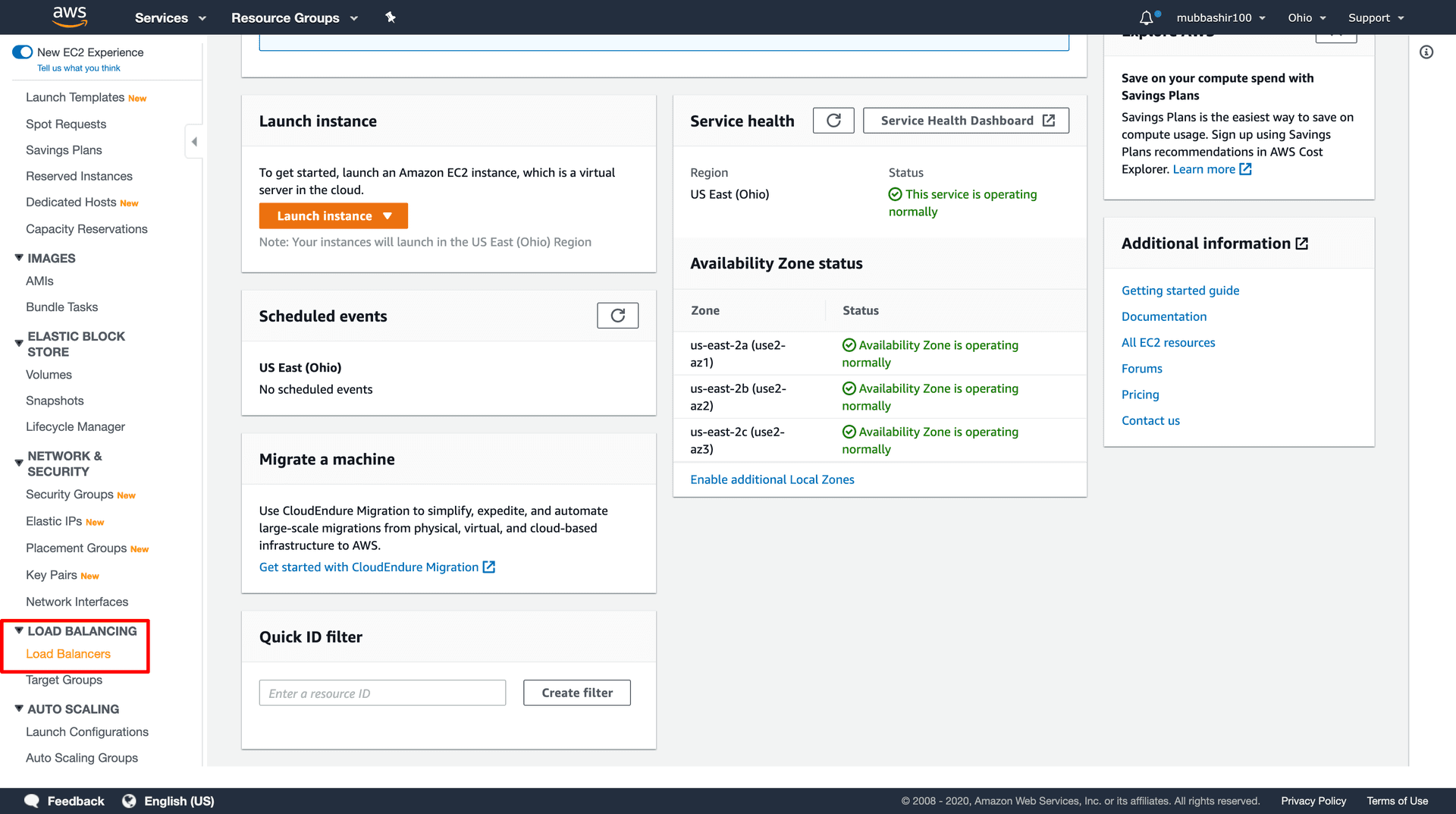Open Additional information external link icon
Image resolution: width=1456 pixels, height=814 pixels.
click(1302, 244)
